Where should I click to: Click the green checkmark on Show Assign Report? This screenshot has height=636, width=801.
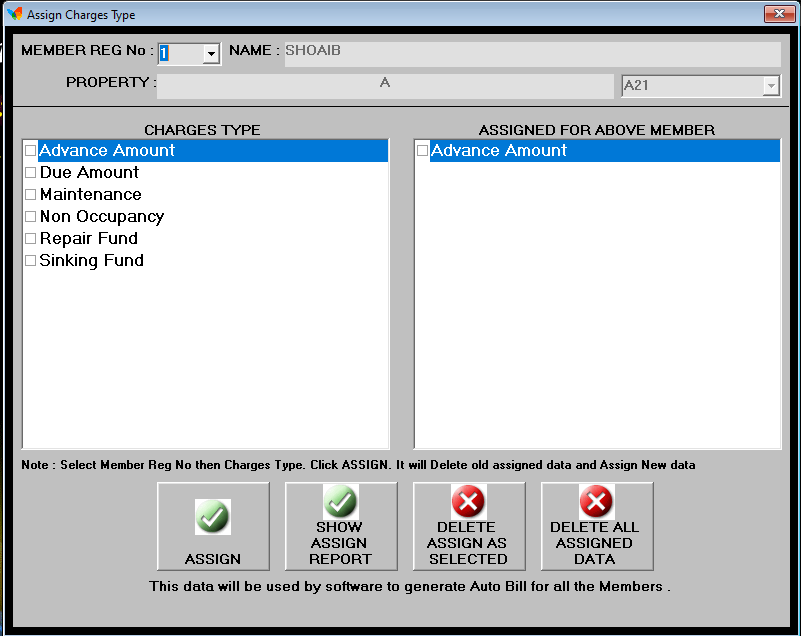[x=340, y=502]
